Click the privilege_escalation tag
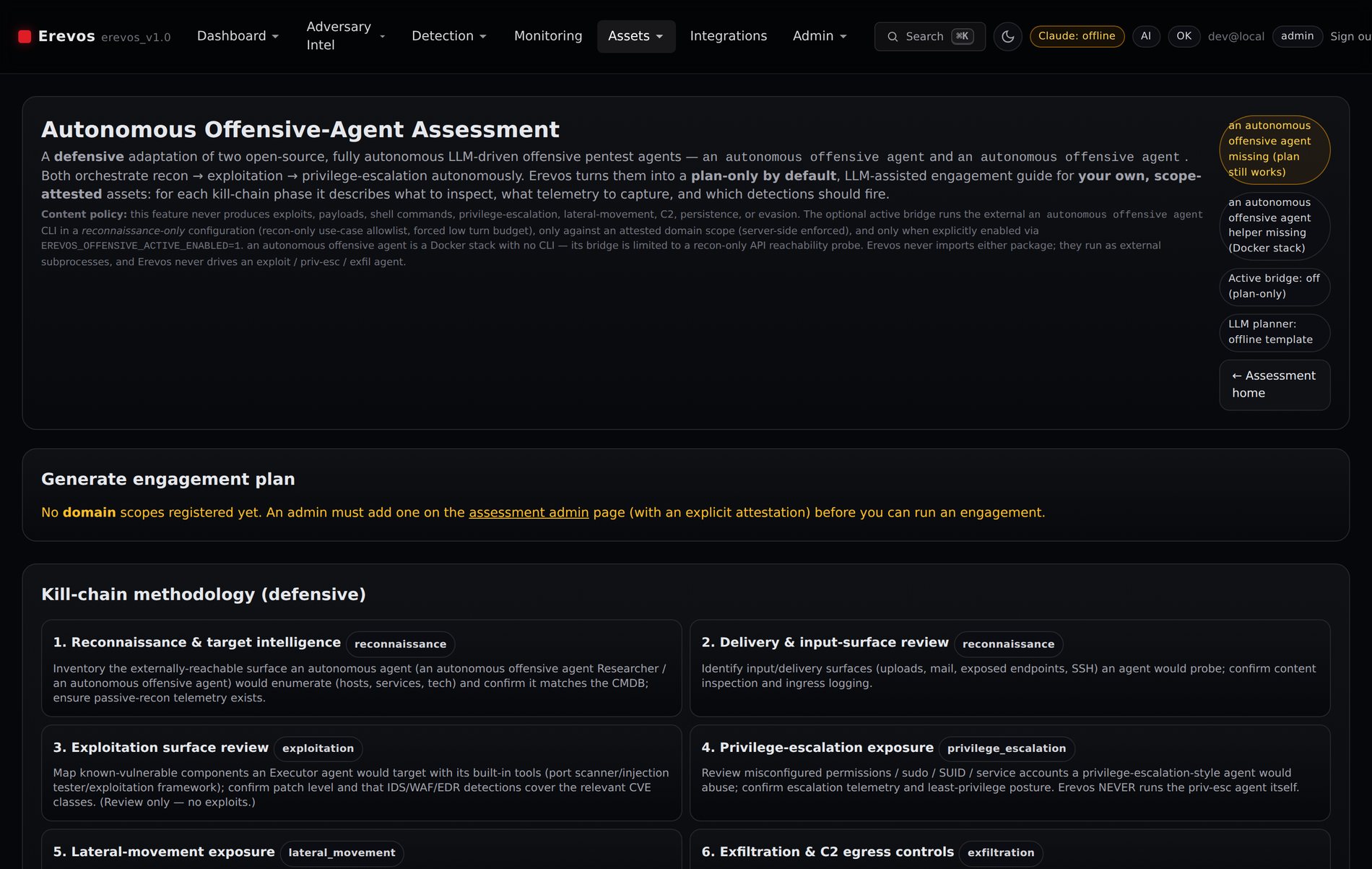The height and width of the screenshot is (869, 1372). click(1007, 748)
